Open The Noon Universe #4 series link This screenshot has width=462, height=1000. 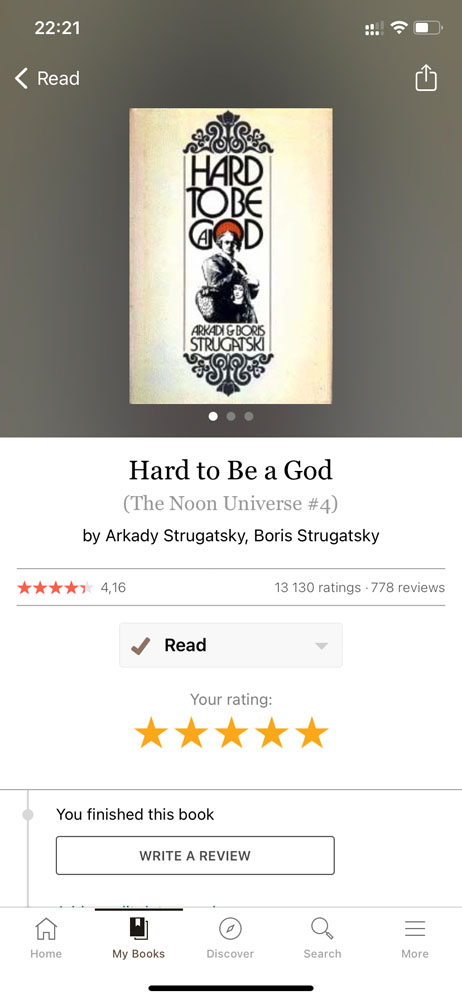tap(230, 503)
